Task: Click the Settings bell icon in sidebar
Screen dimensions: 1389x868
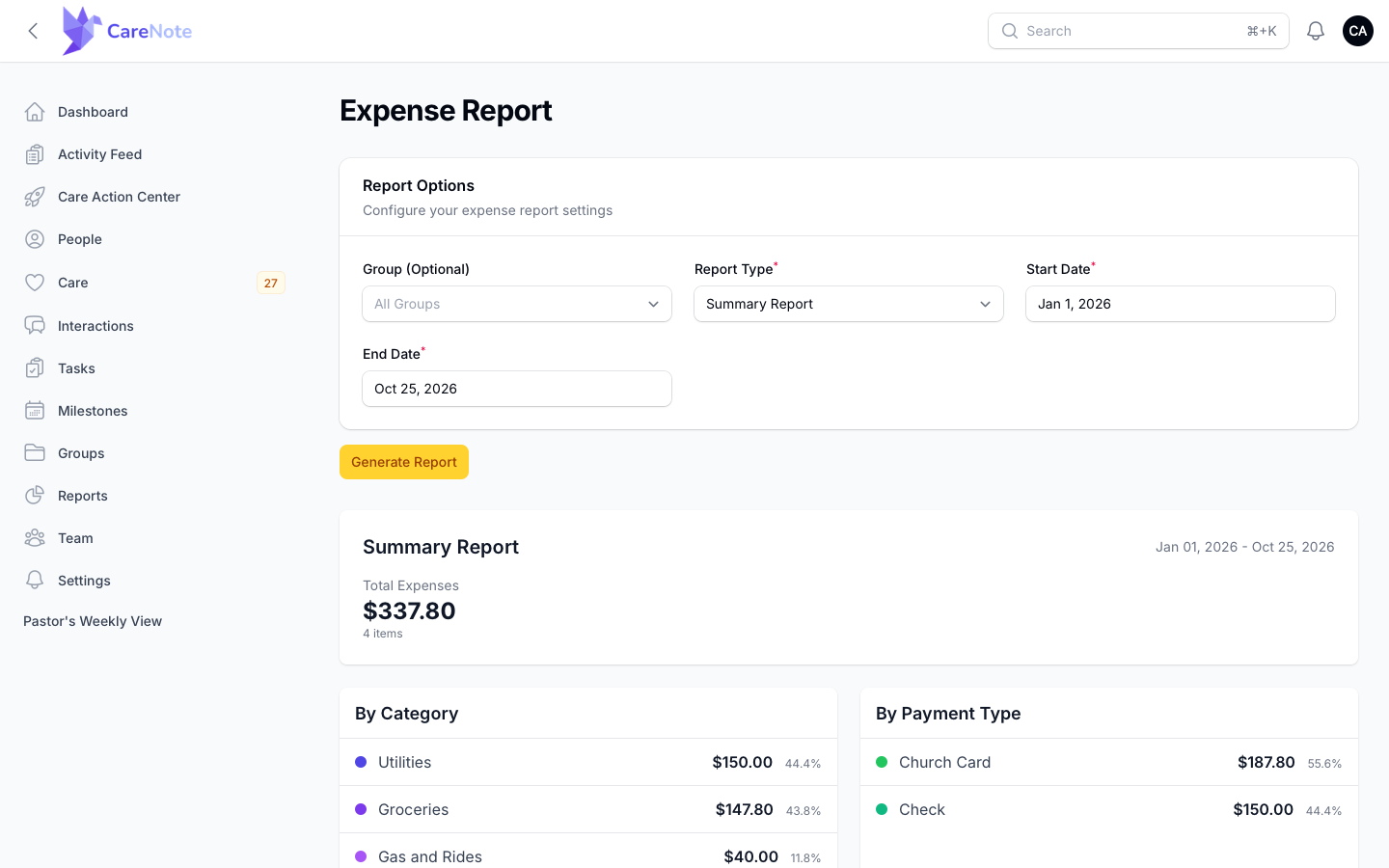Action: click(35, 581)
